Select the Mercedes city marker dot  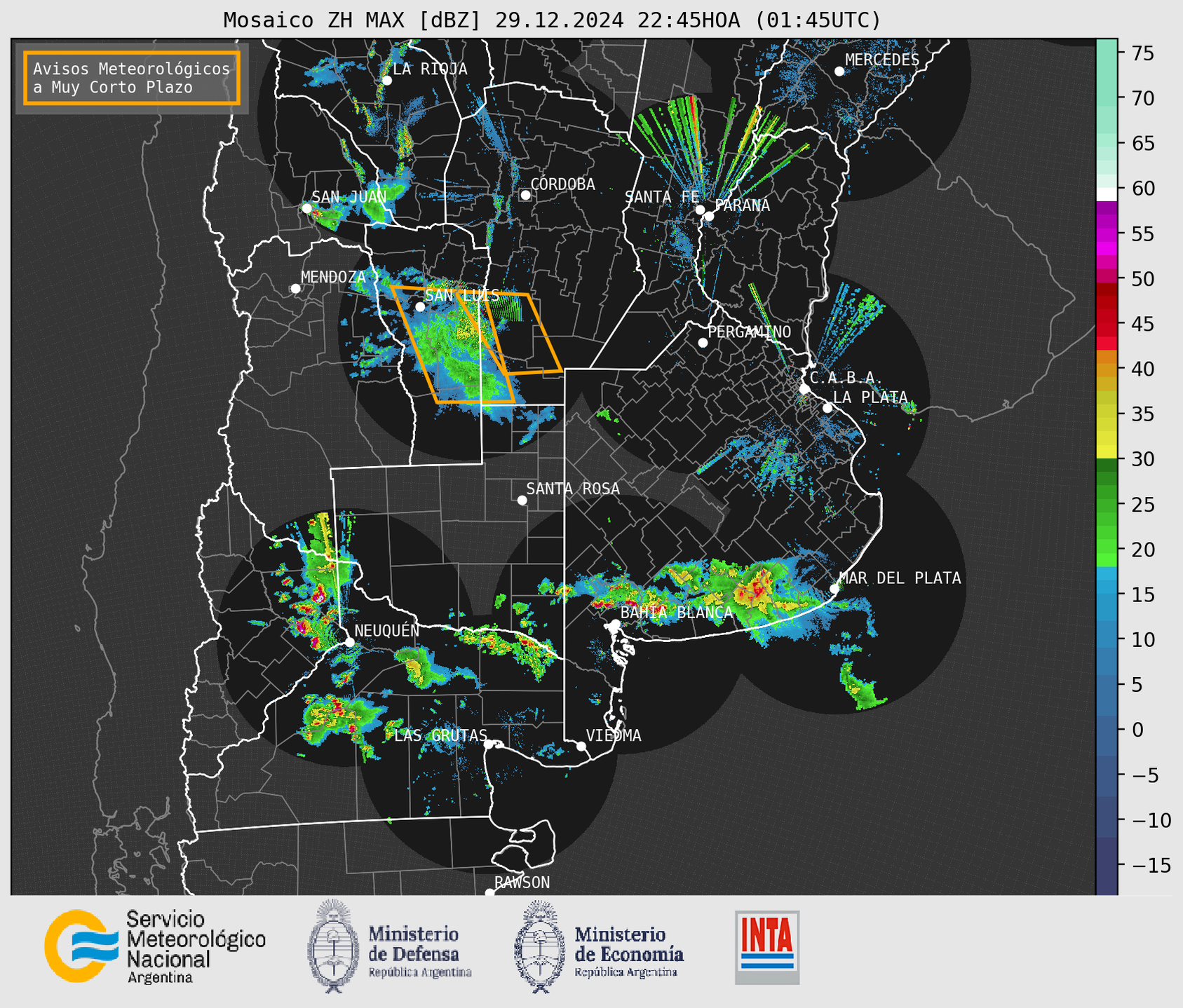839,71
